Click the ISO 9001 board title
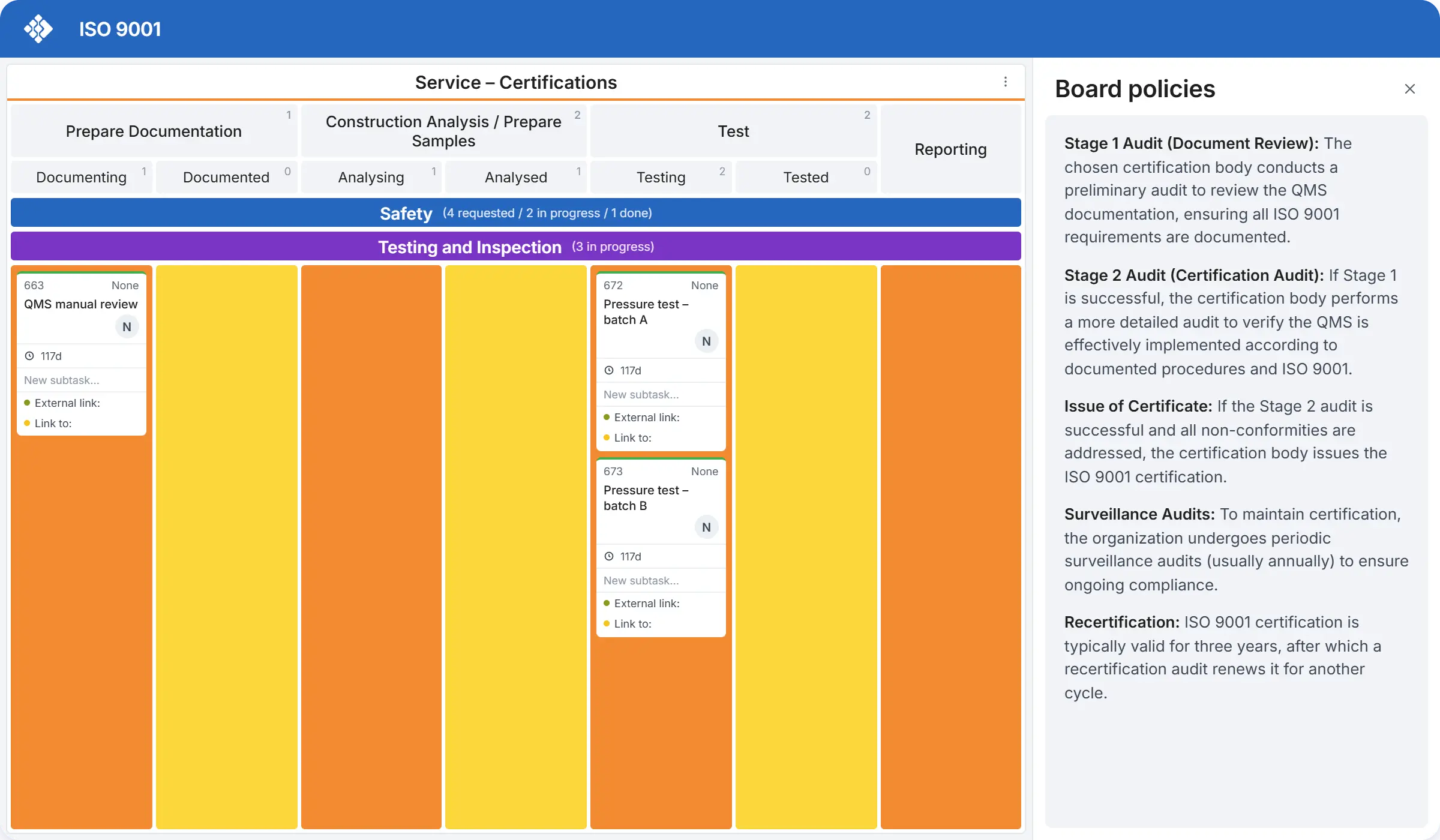Screen dimensions: 1440x840 [x=120, y=29]
